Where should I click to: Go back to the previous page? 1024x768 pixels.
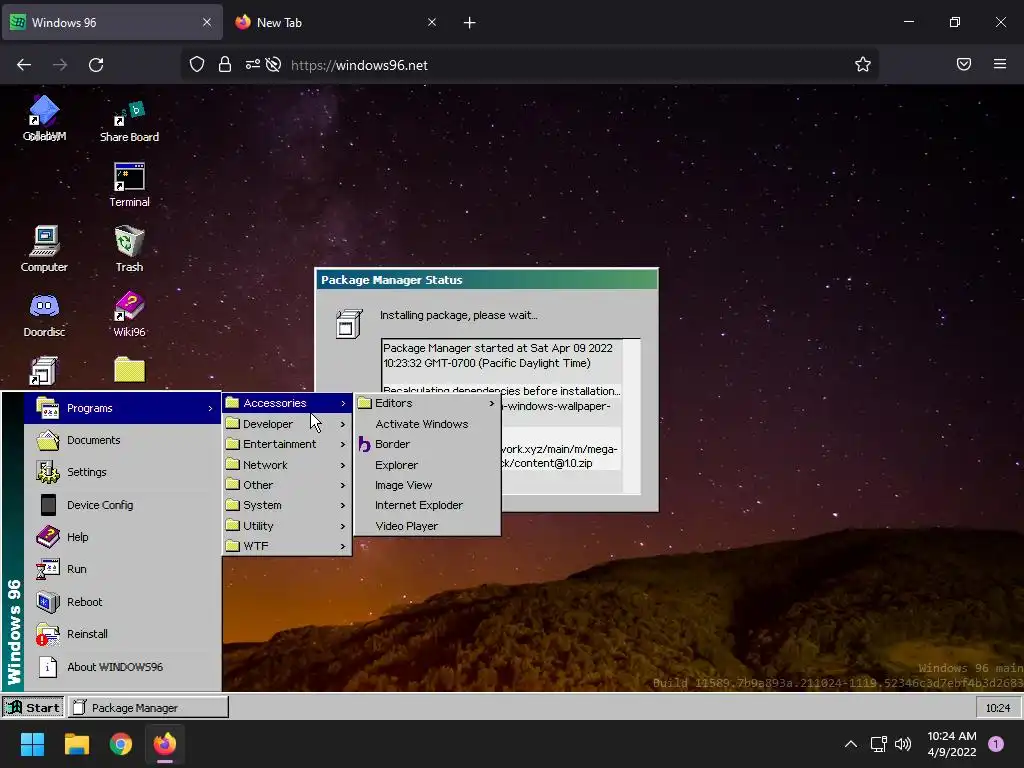[x=24, y=65]
